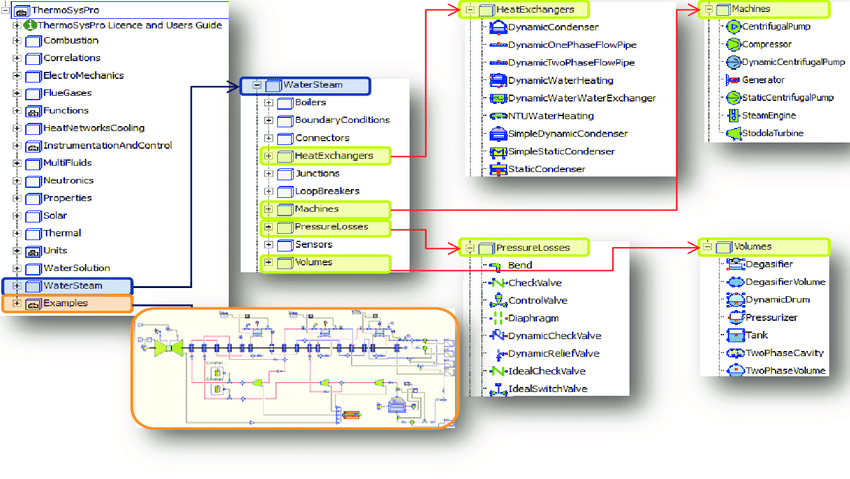
Task: Select the Junctions subpackage
Action: (317, 174)
